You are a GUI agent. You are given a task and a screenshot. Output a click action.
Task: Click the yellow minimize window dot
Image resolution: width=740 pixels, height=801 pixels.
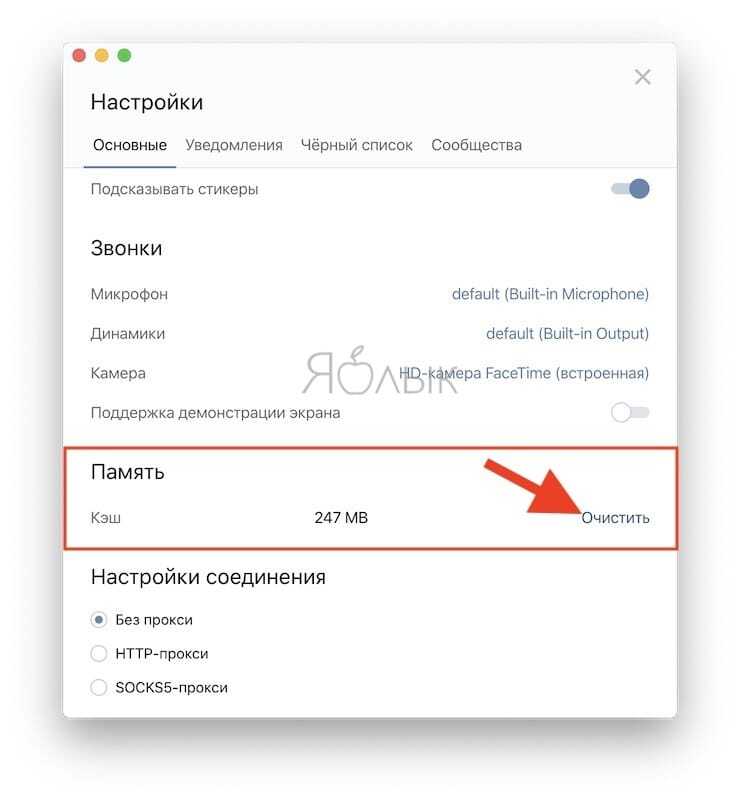(102, 55)
